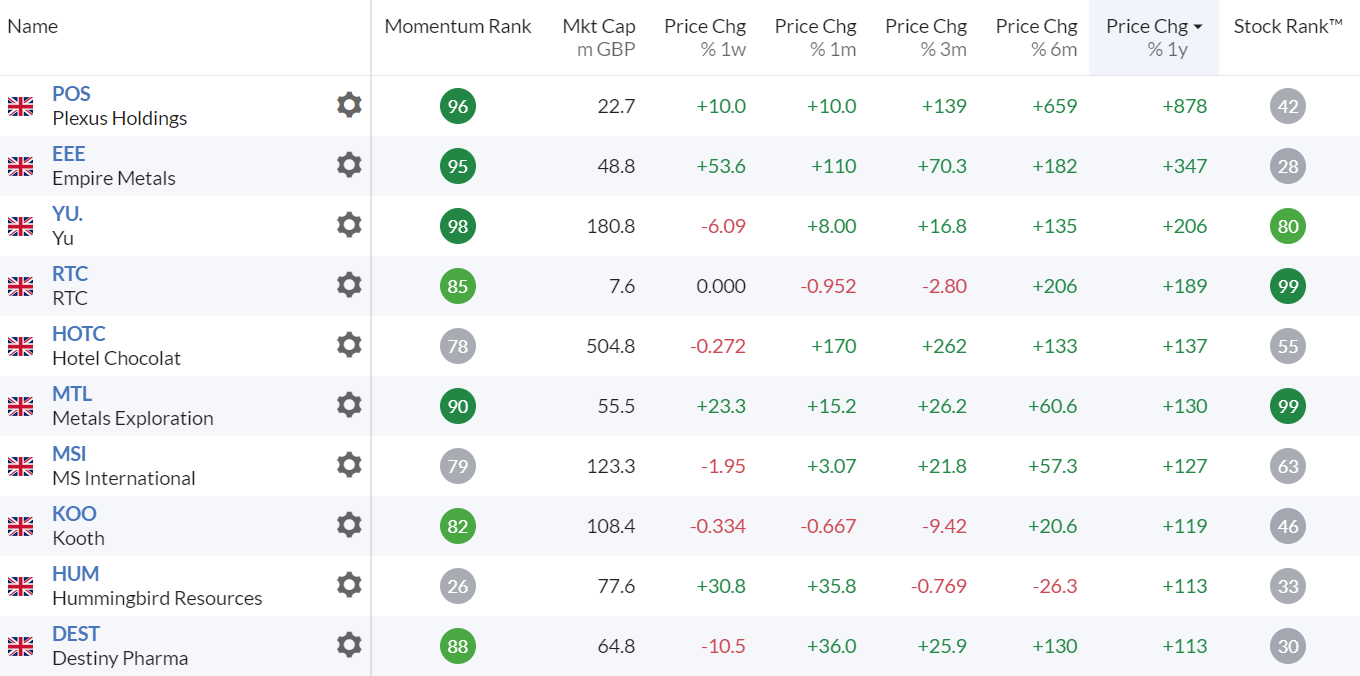Open gear options for Metals Exploration
Screen dimensions: 1360x676
tap(349, 405)
